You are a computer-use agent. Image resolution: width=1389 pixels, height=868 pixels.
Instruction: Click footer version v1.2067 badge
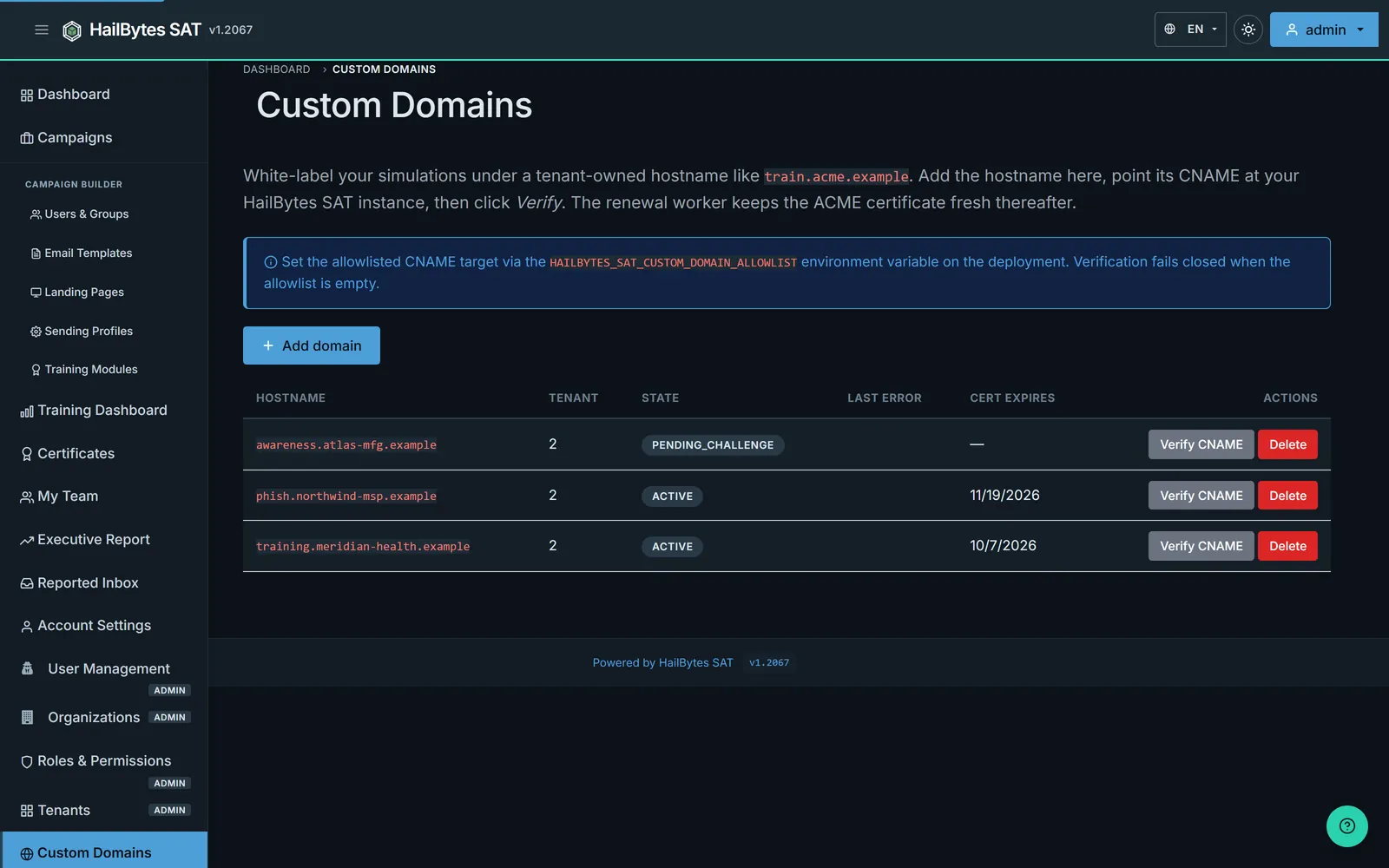tap(769, 663)
